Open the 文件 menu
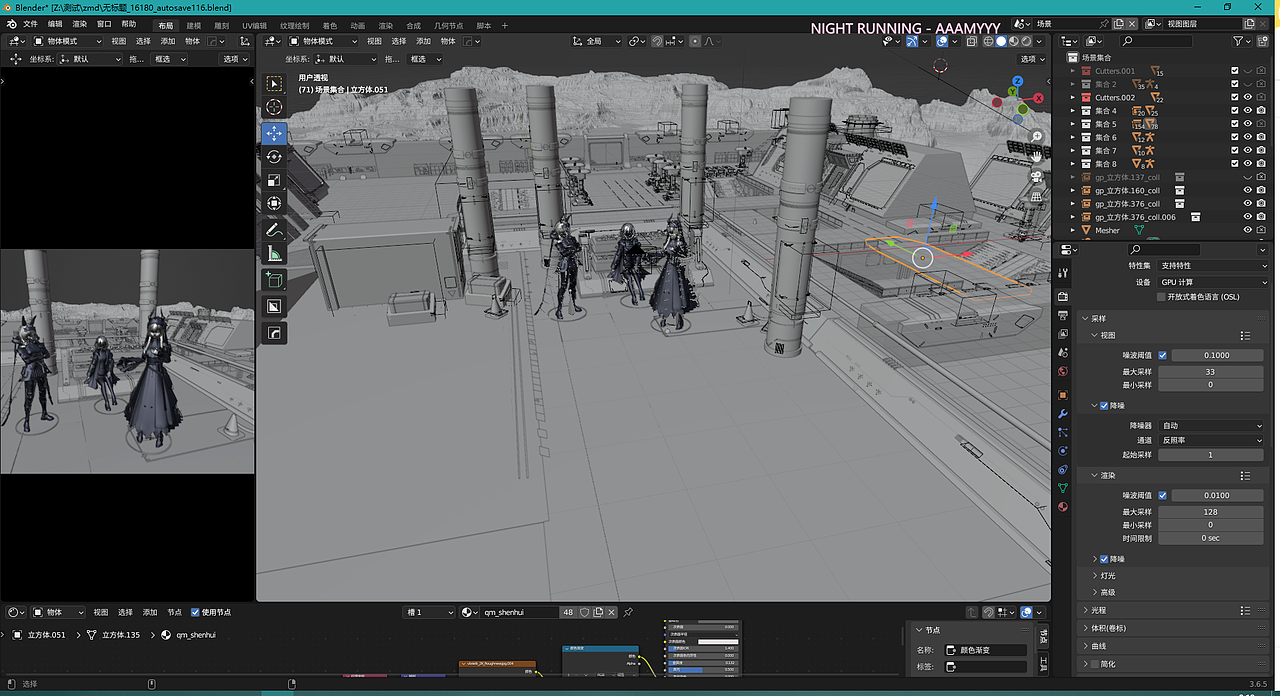 tap(30, 24)
